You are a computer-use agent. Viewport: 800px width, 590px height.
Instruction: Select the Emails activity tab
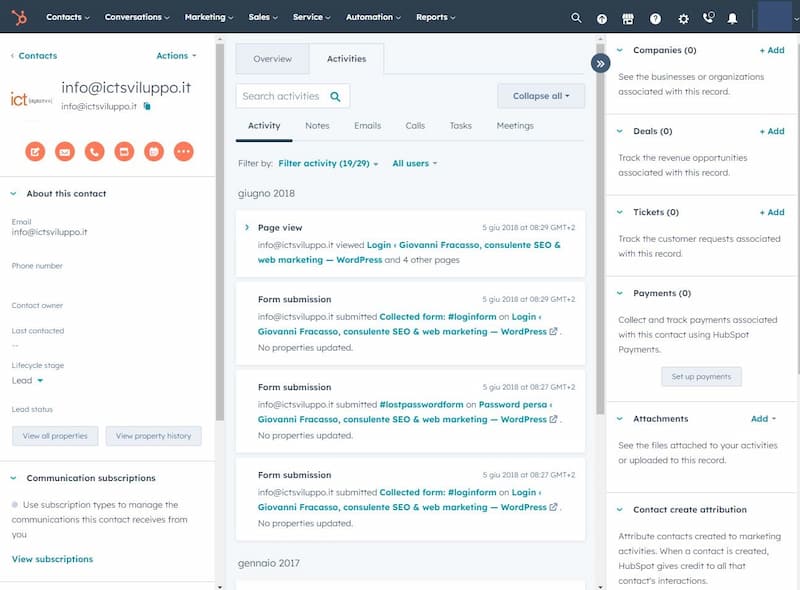point(367,126)
